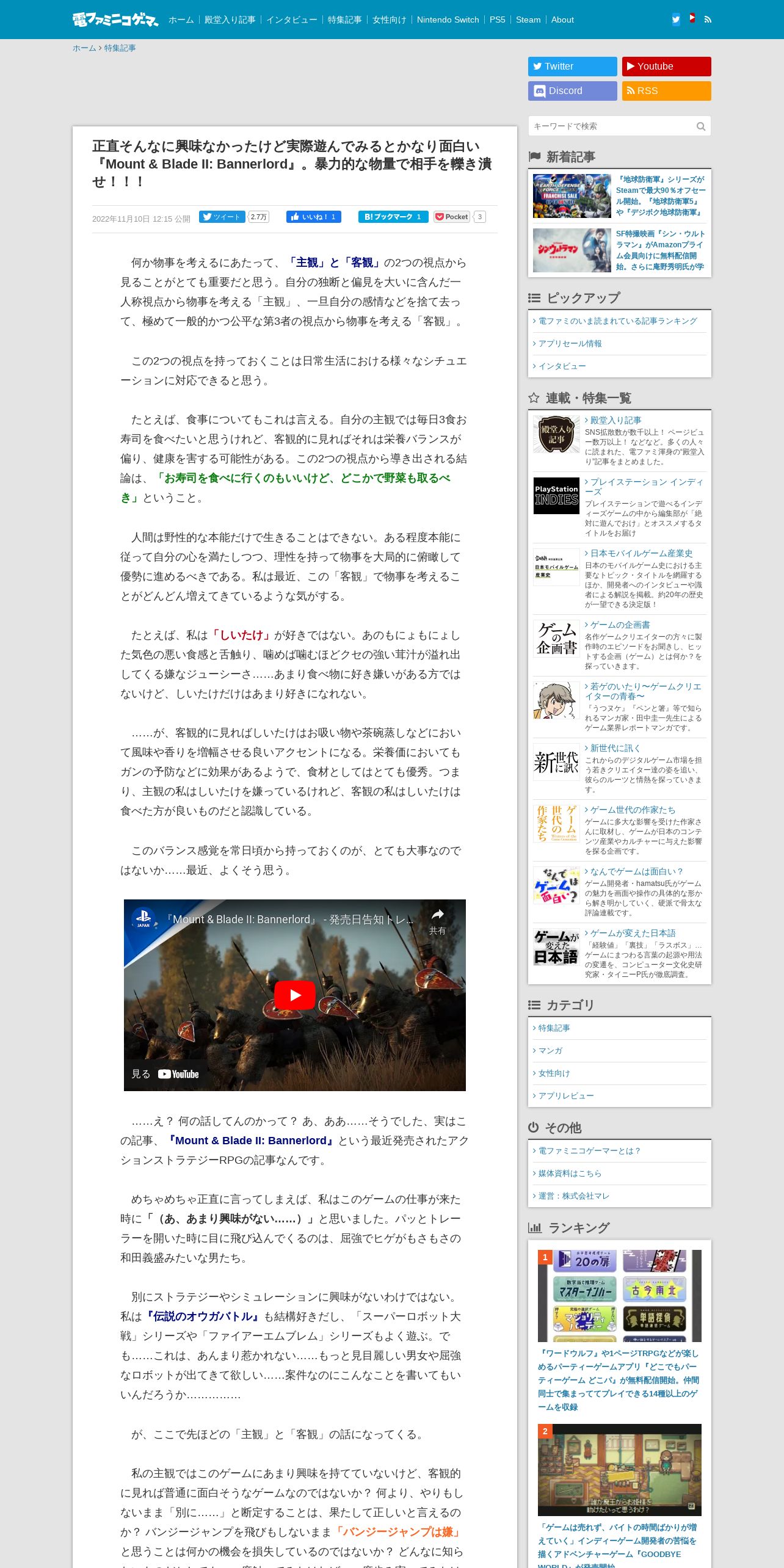
Task: Click the video title at top of player
Action: coord(289,920)
